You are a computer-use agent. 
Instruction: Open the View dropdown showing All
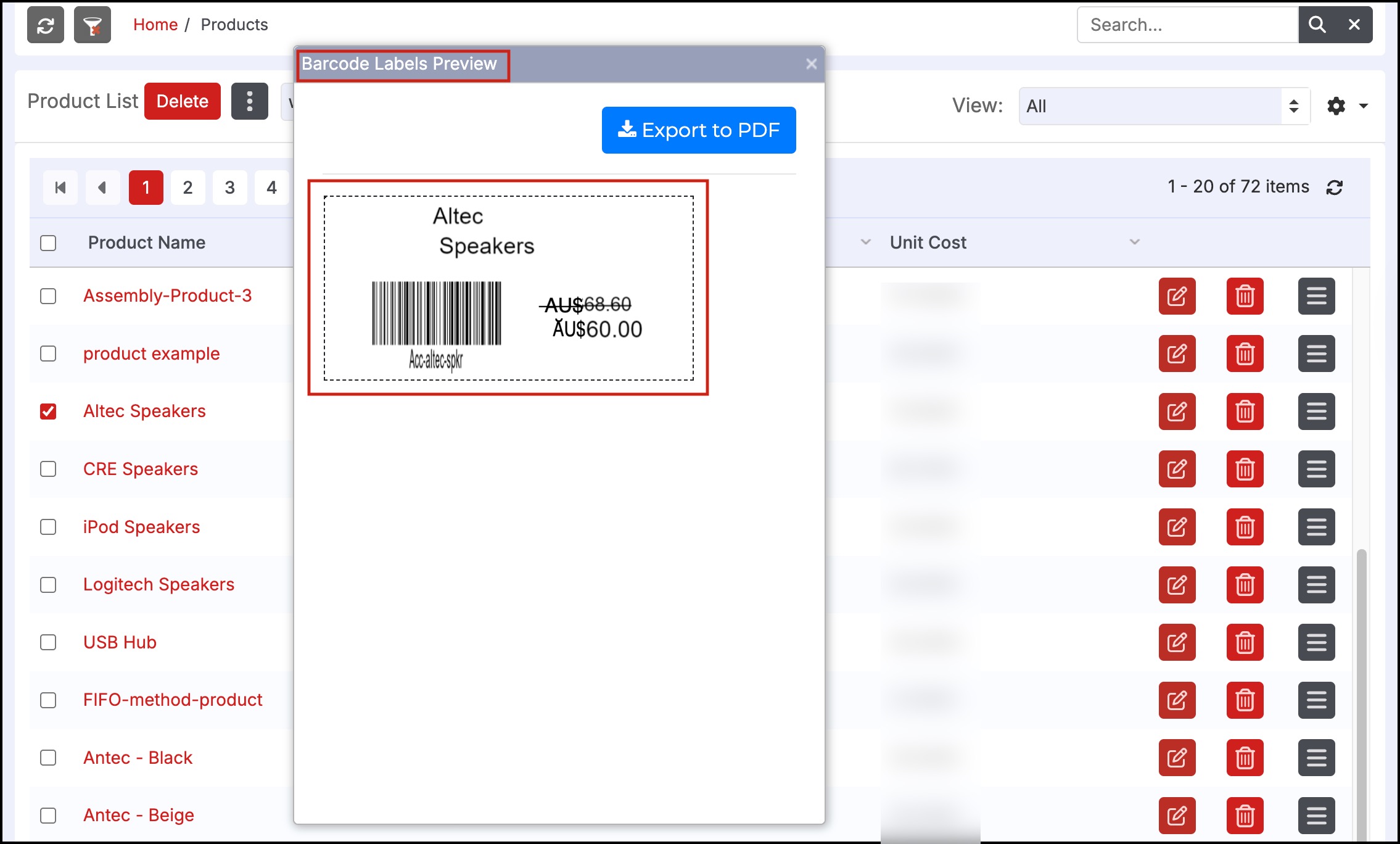pos(1163,106)
